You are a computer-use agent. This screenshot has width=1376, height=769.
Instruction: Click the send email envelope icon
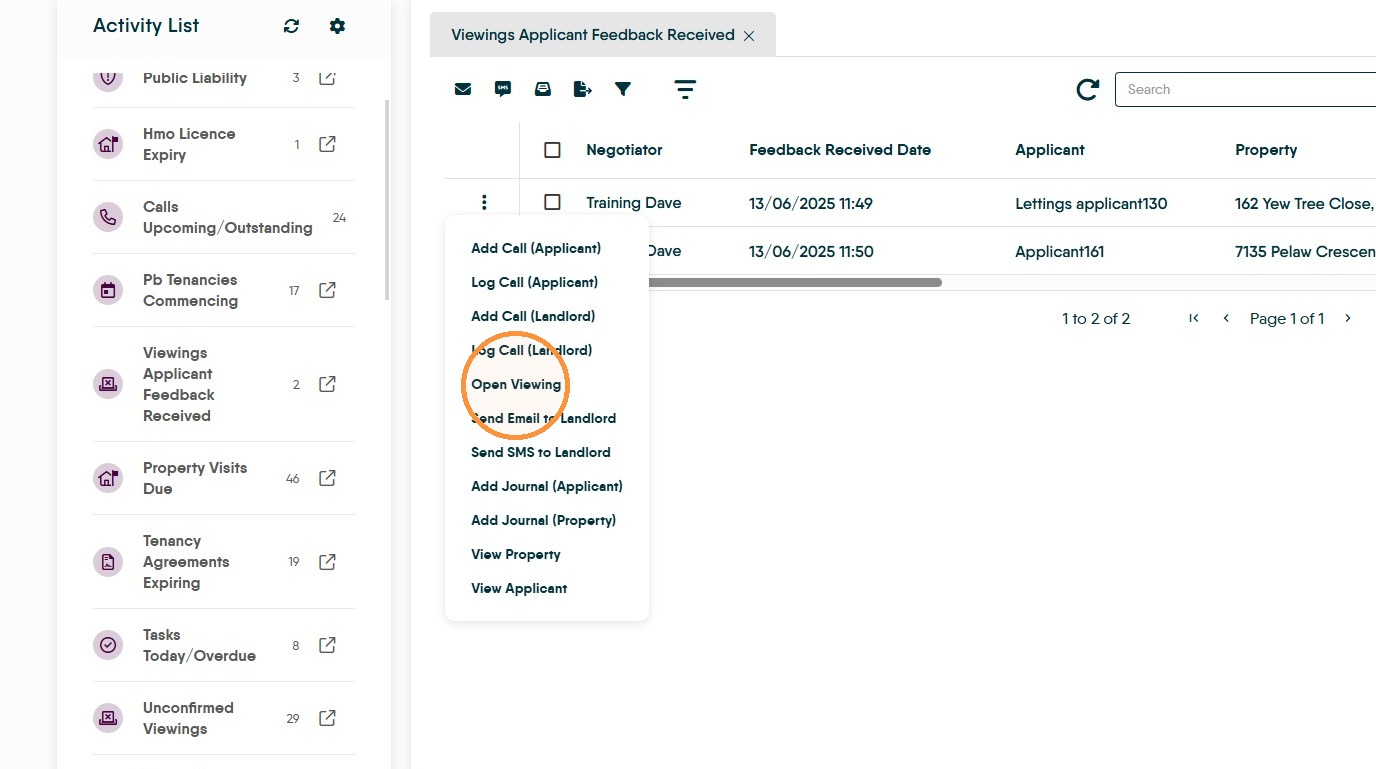463,89
